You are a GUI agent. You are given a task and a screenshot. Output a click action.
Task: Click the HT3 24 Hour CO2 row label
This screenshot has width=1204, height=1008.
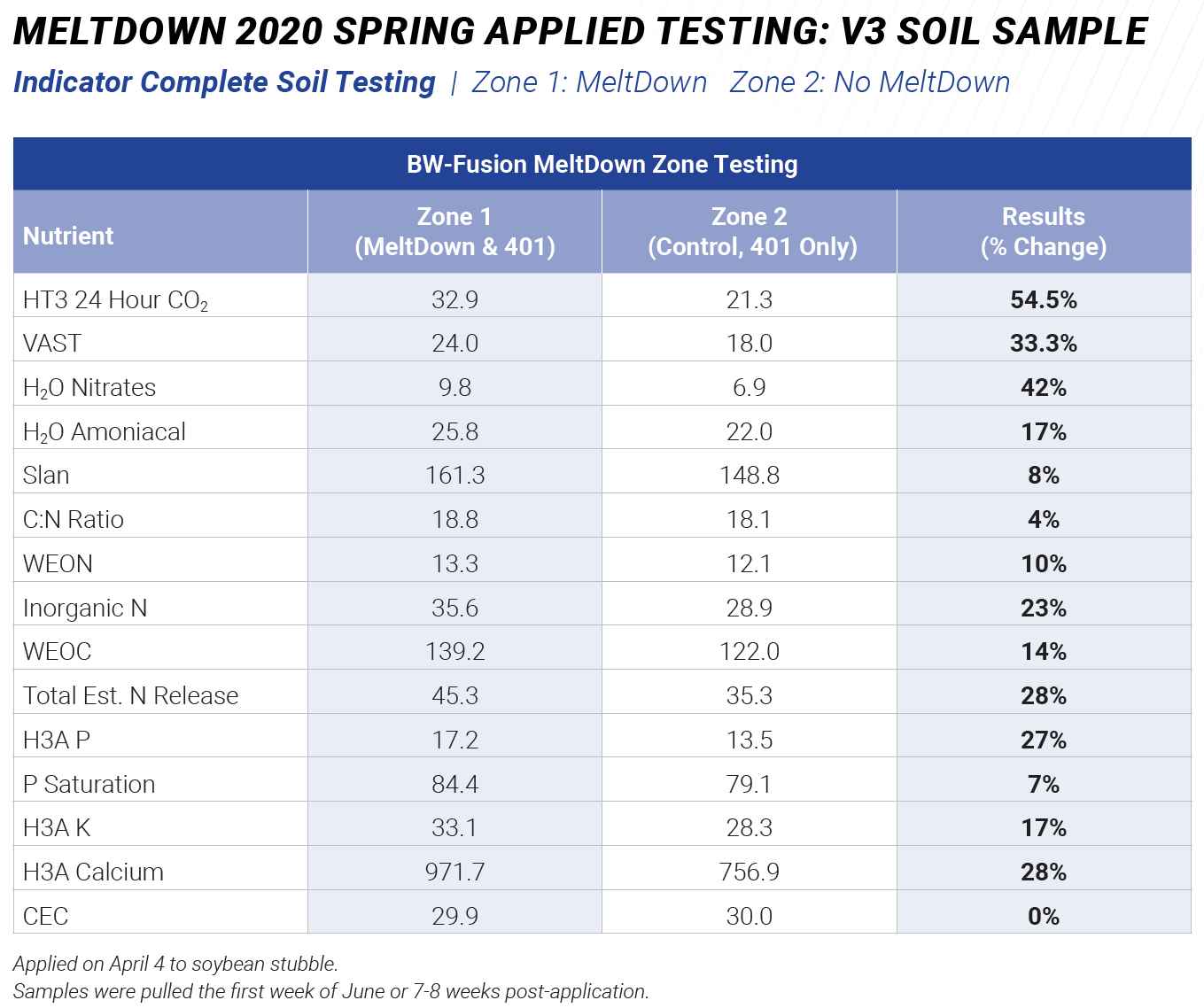pos(115,300)
